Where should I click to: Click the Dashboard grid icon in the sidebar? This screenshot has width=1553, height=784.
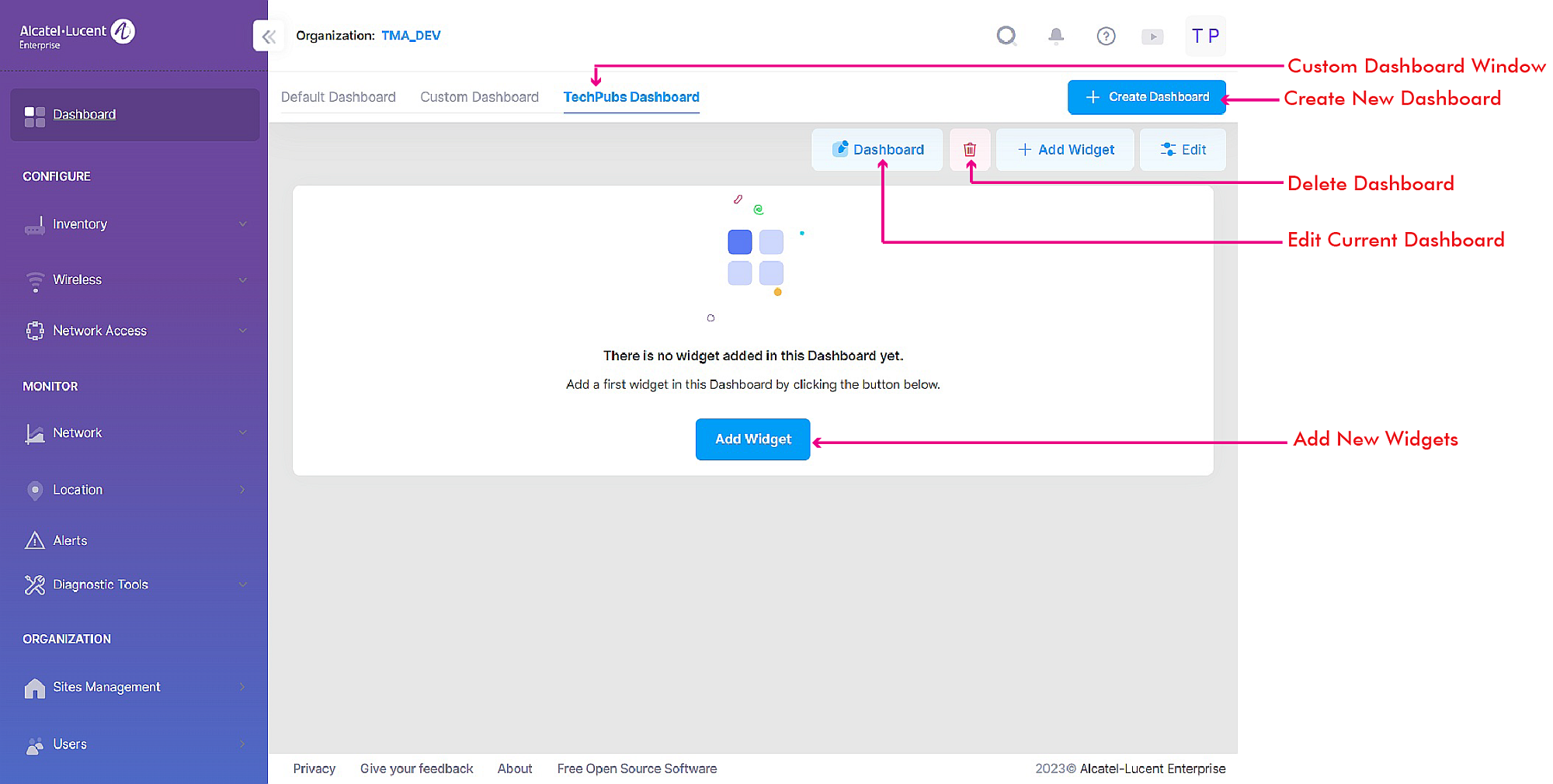(x=35, y=116)
